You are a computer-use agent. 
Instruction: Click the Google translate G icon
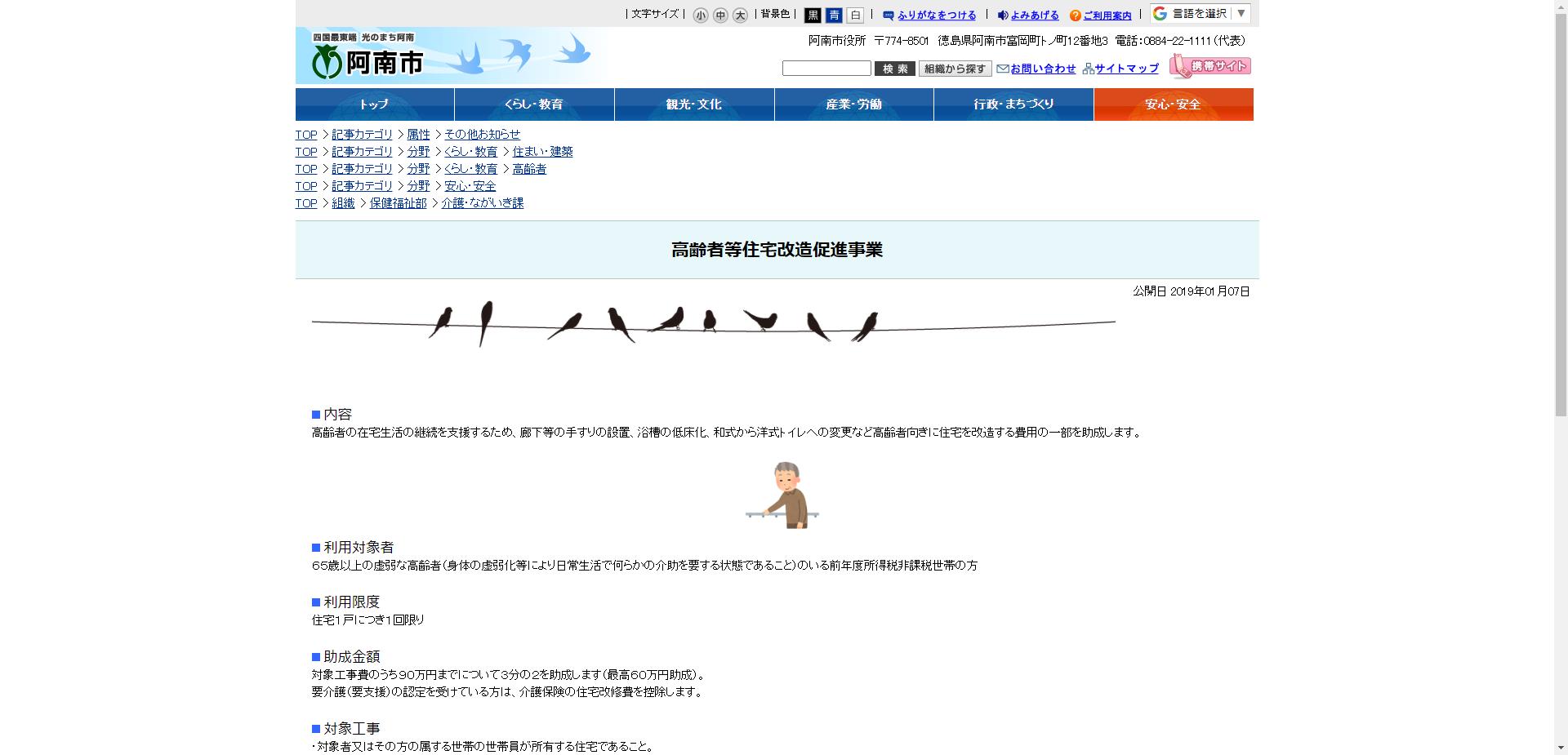[1160, 12]
